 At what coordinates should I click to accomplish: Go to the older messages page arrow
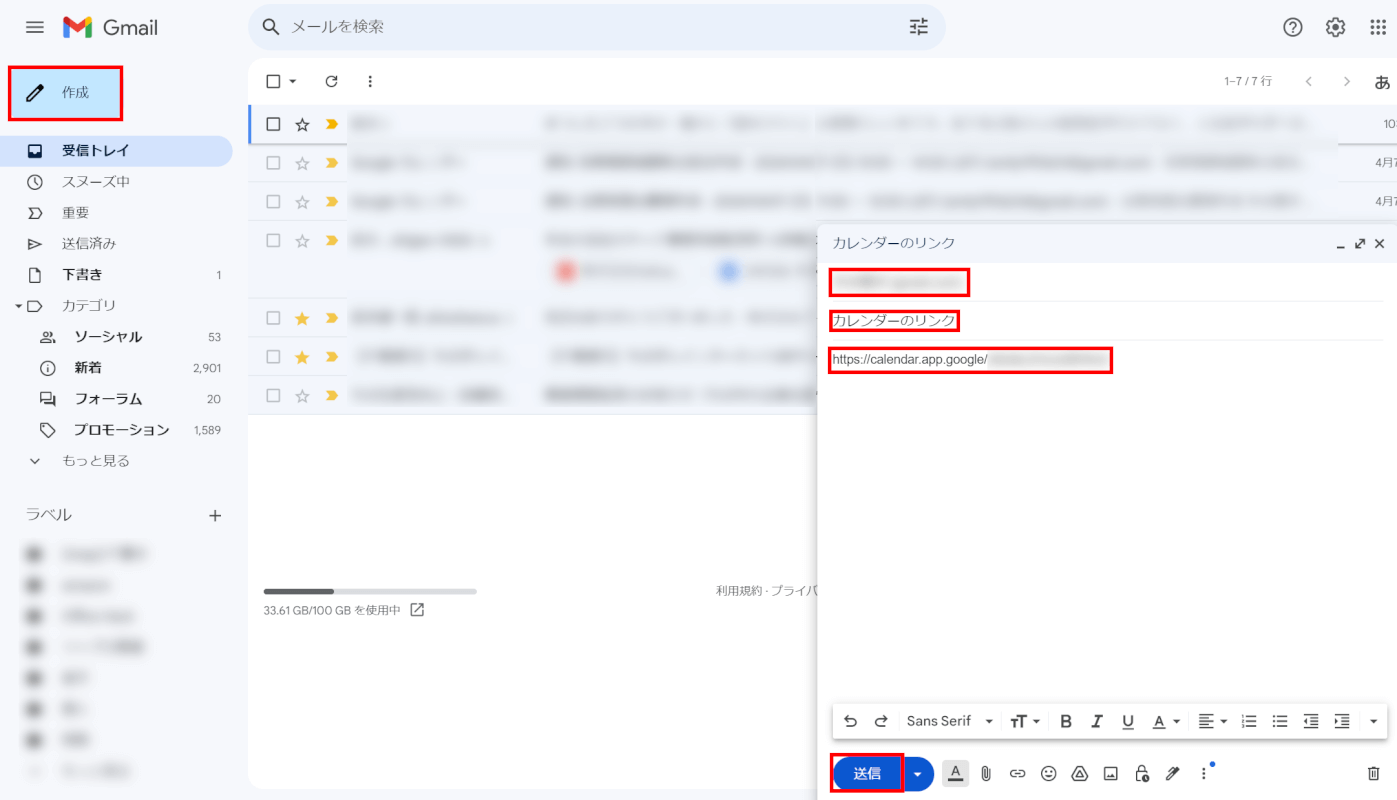(1347, 81)
